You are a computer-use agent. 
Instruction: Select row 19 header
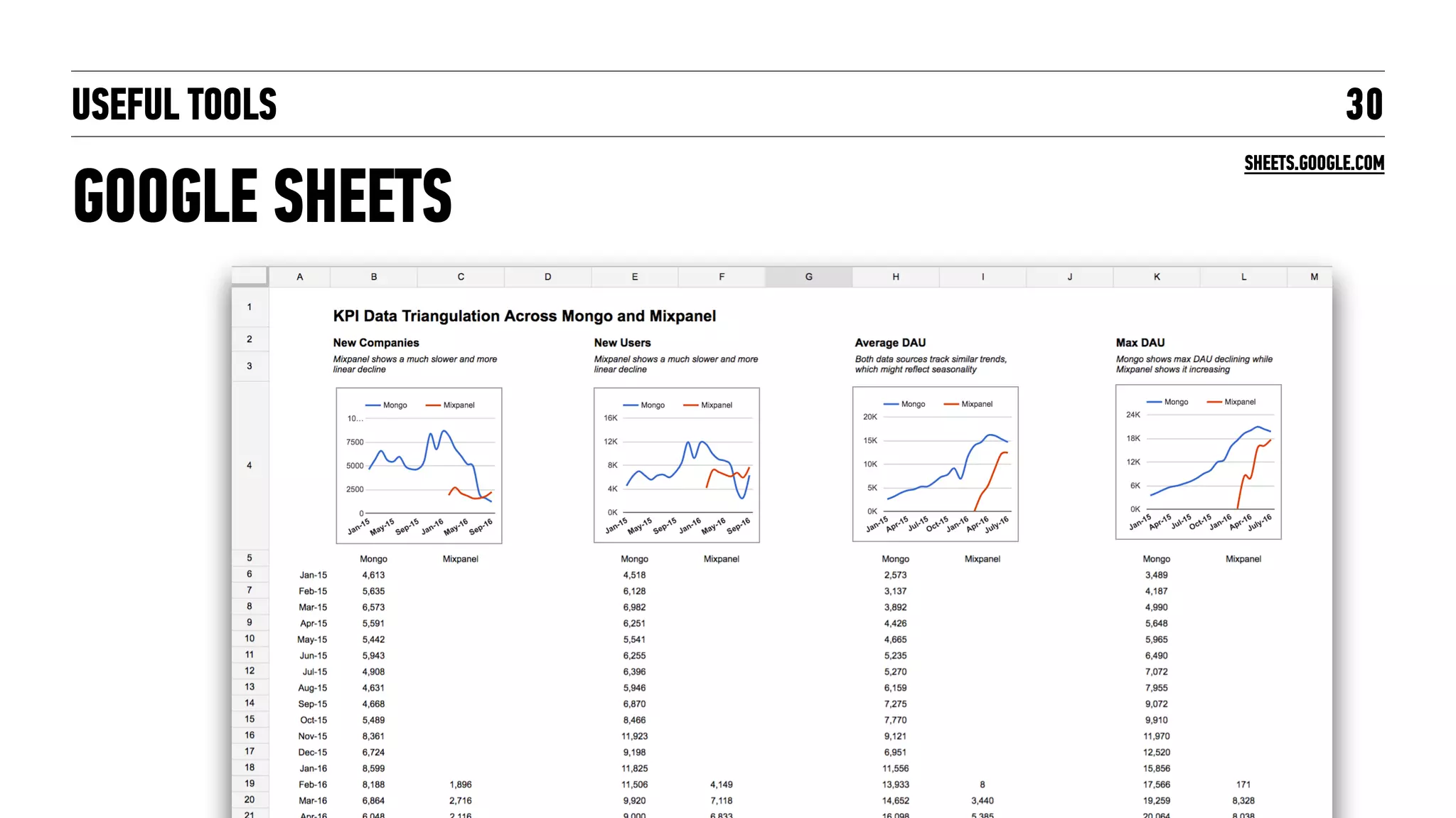pos(250,784)
